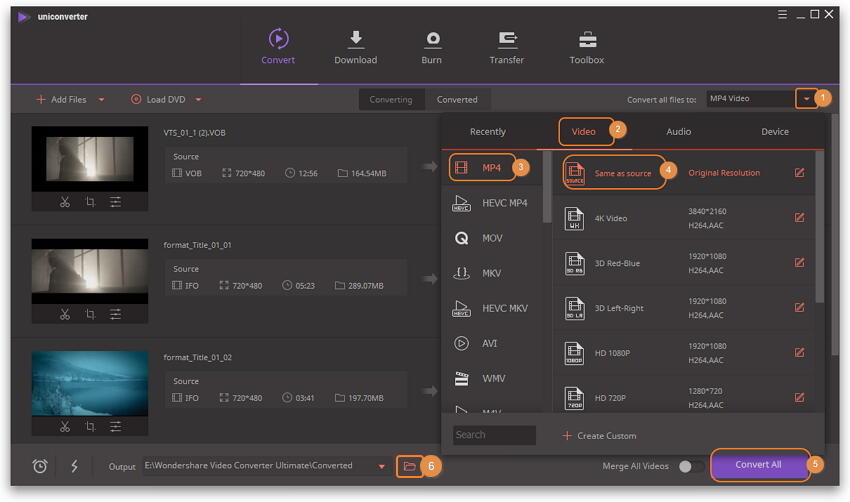Select the Video format tab
The width and height of the screenshot is (850, 502).
click(583, 132)
